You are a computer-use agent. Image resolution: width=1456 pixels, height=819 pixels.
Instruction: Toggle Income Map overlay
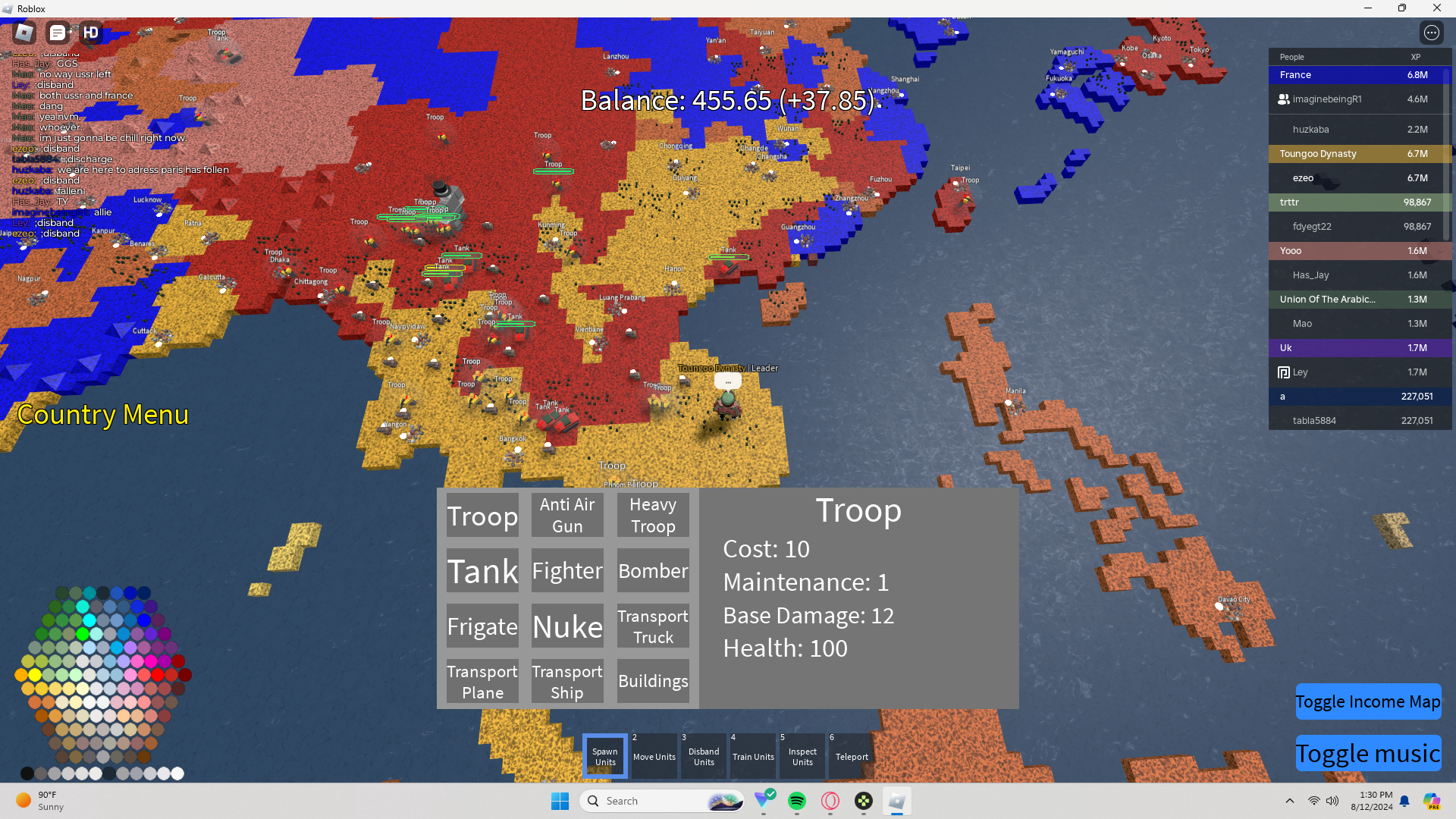[1367, 702]
